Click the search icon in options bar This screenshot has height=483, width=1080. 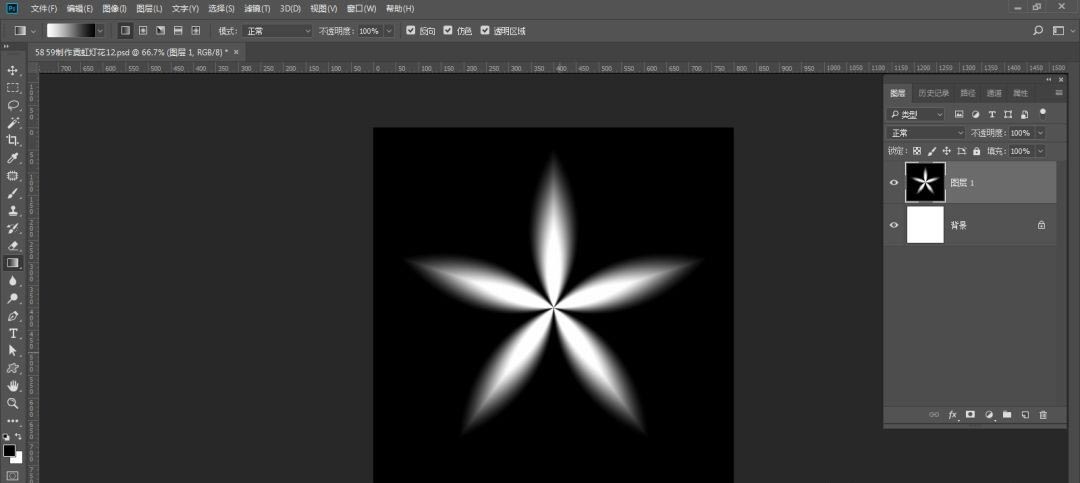(x=1038, y=31)
